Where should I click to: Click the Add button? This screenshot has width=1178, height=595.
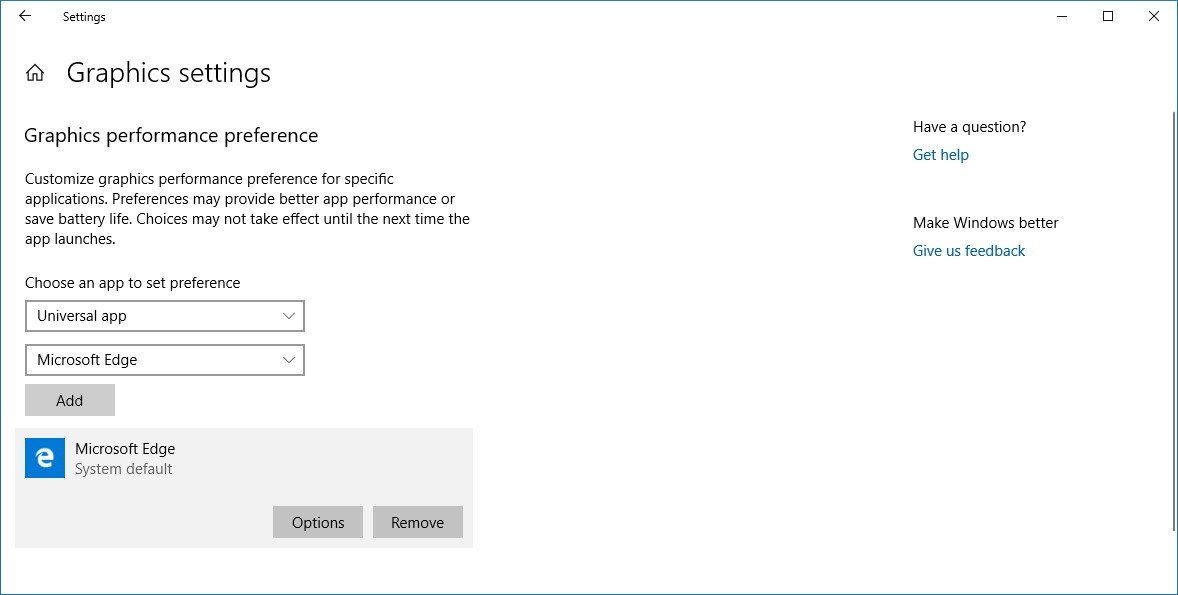[x=69, y=400]
